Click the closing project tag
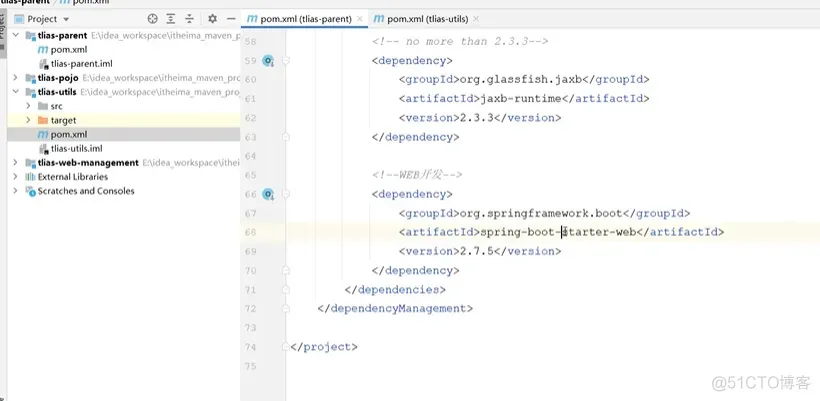This screenshot has height=401, width=820. tap(324, 346)
